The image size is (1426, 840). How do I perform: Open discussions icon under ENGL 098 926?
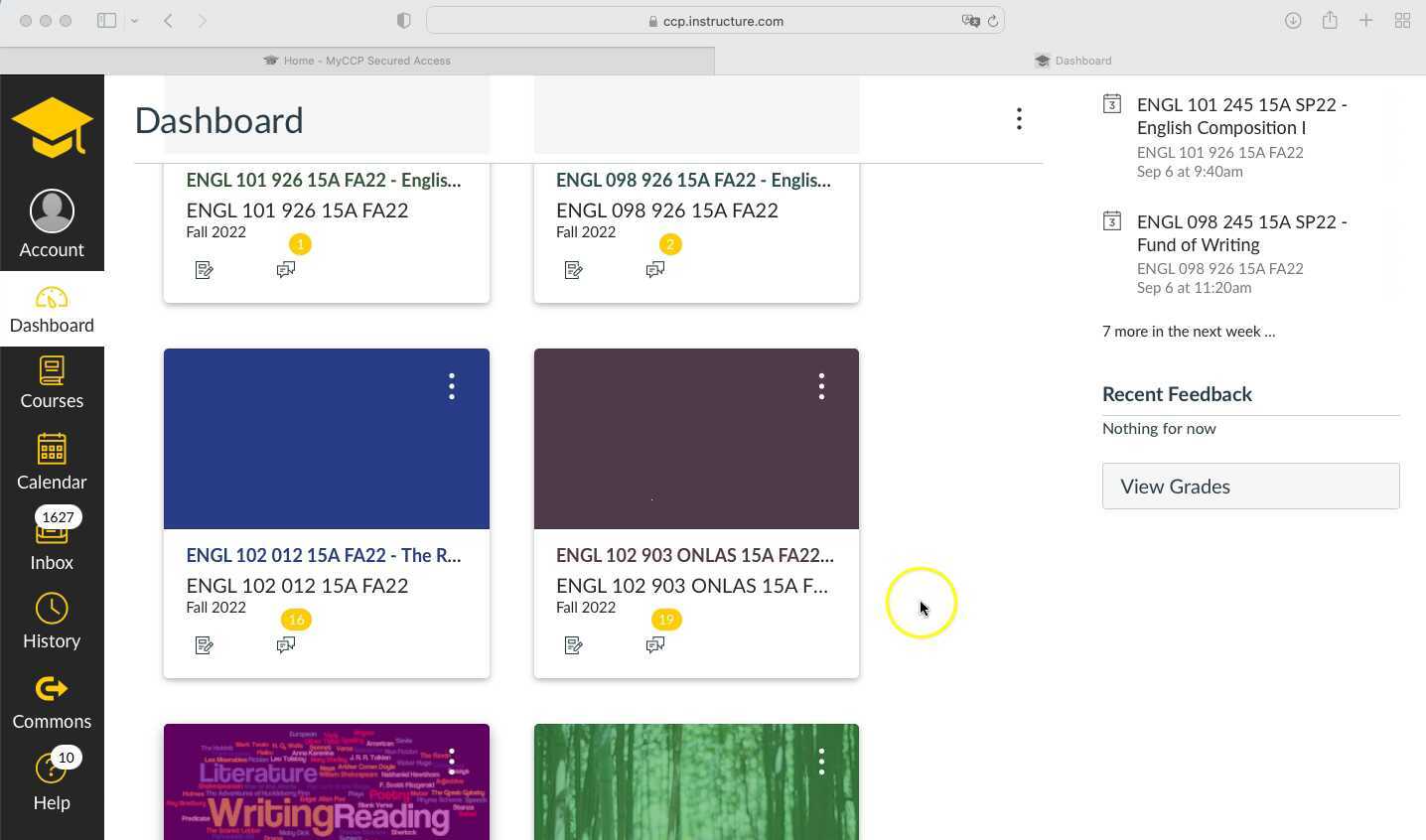coord(655,269)
